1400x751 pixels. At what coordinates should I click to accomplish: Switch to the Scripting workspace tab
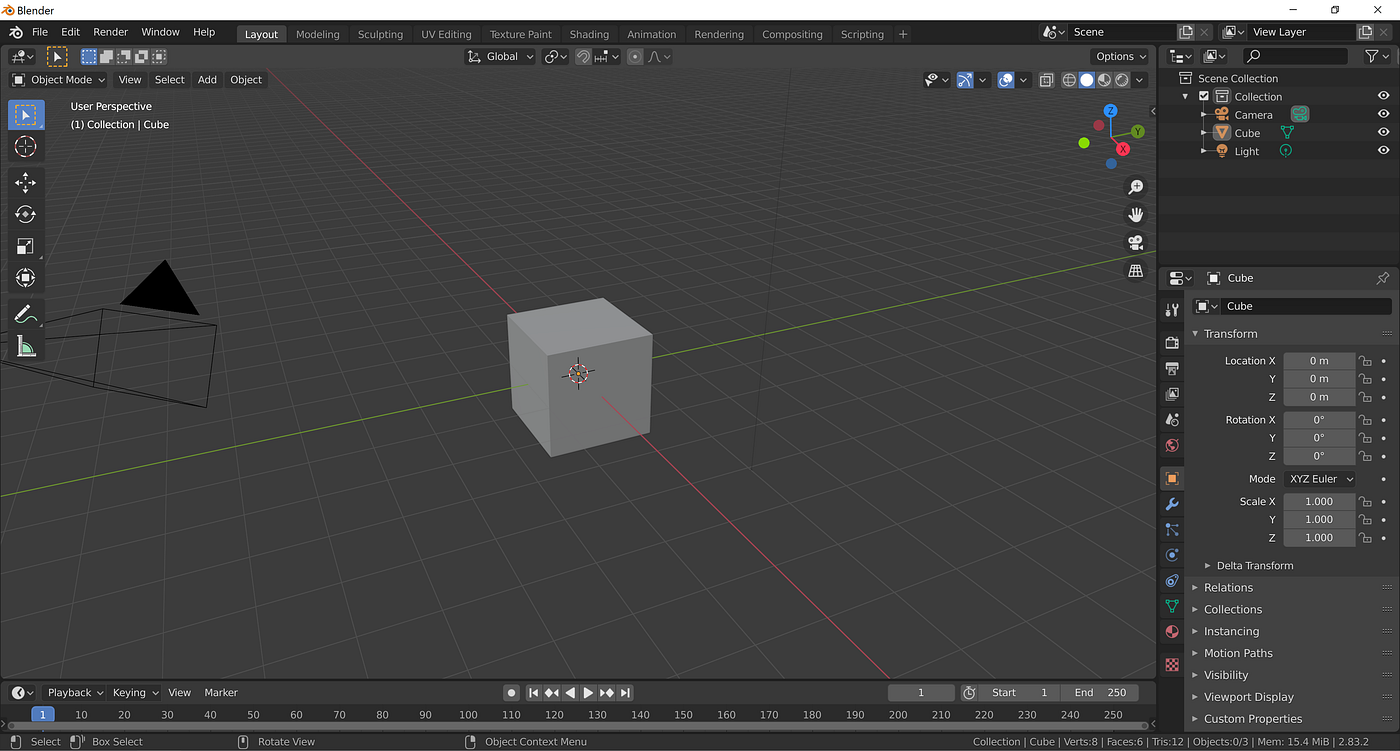pos(862,34)
